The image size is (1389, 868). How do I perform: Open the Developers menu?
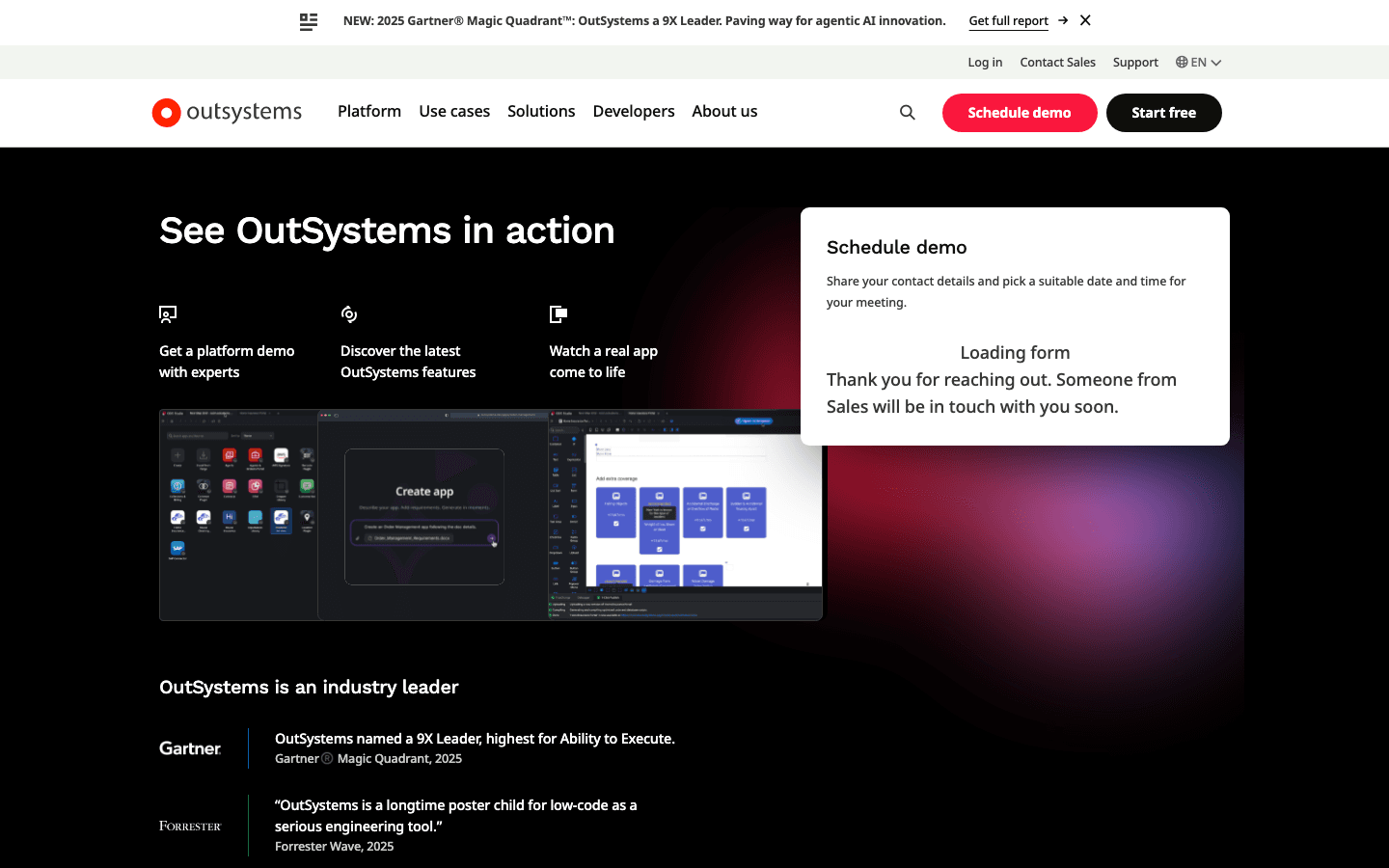click(634, 111)
